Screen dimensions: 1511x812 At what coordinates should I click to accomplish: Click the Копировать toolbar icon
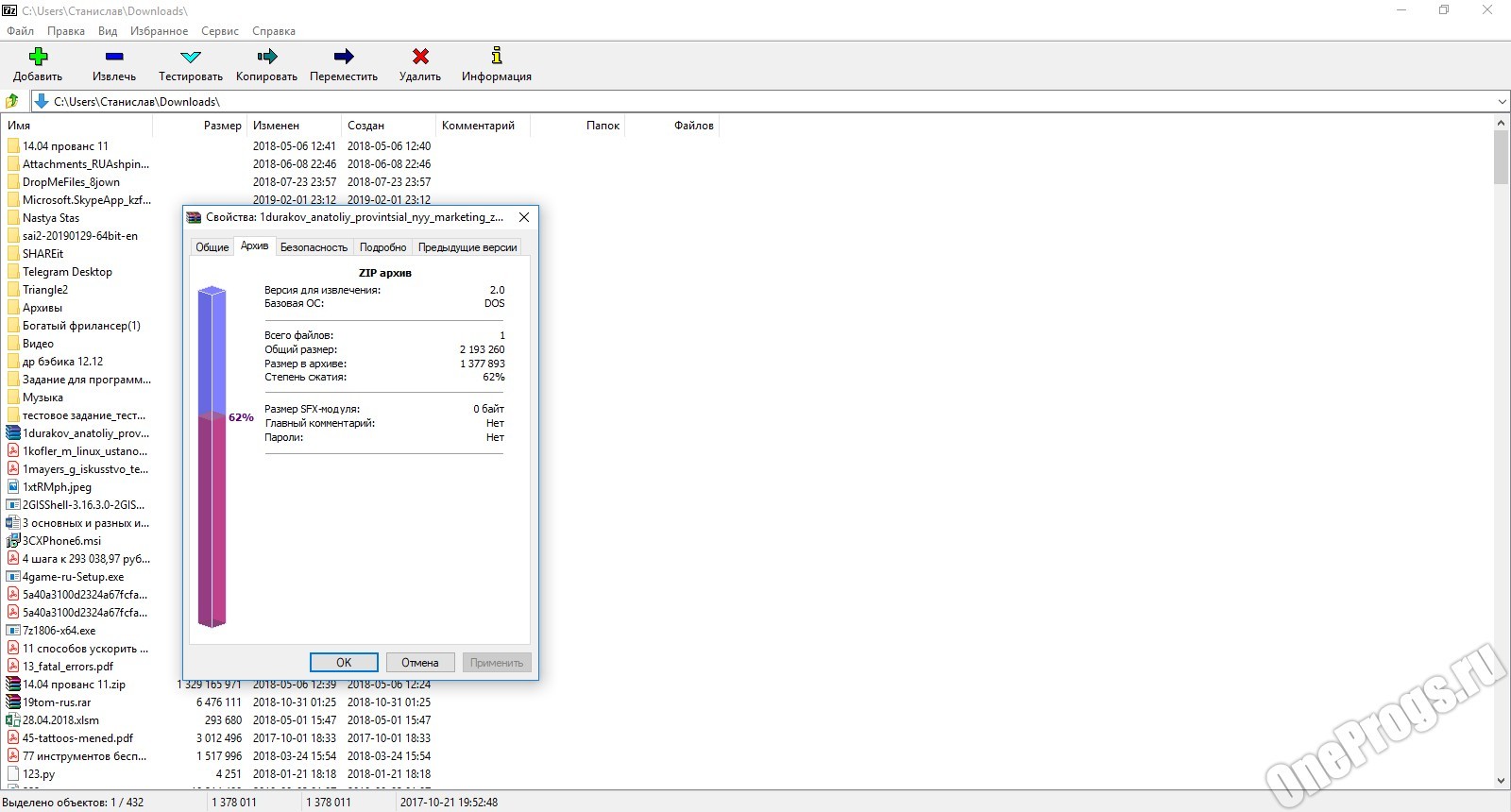267,57
